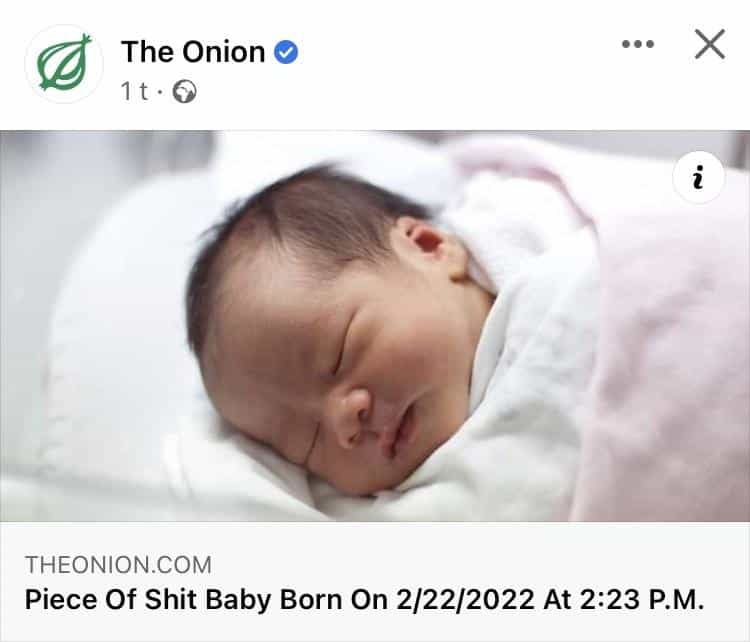
Task: Click The Onion's green onion logo avatar
Action: click(64, 64)
